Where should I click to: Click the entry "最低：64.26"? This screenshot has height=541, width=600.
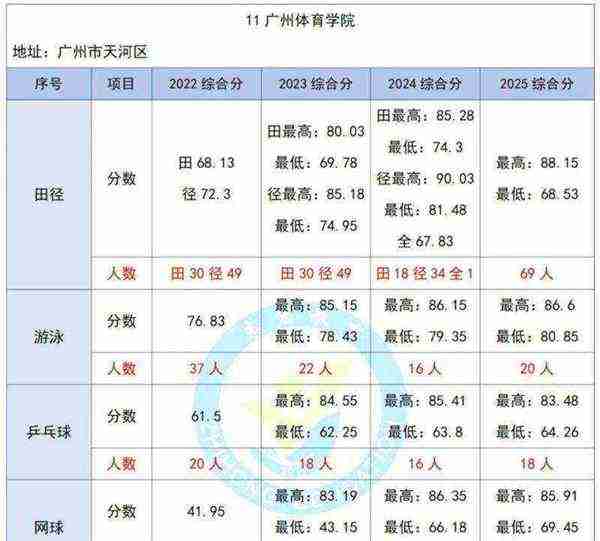tap(537, 432)
